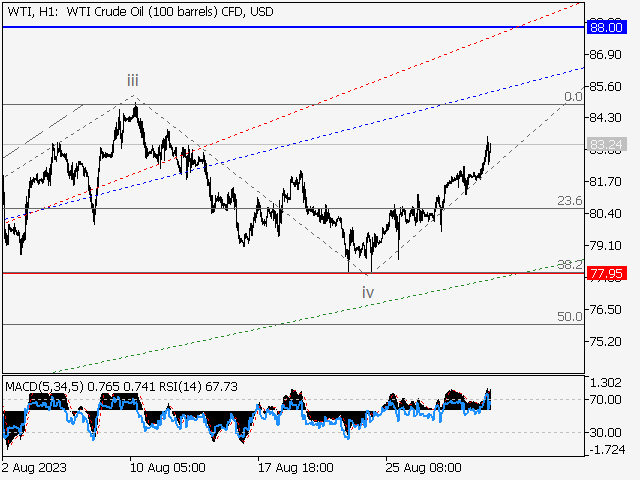
Task: Click the Fibonacci 50.0 level label
Action: coord(570,316)
